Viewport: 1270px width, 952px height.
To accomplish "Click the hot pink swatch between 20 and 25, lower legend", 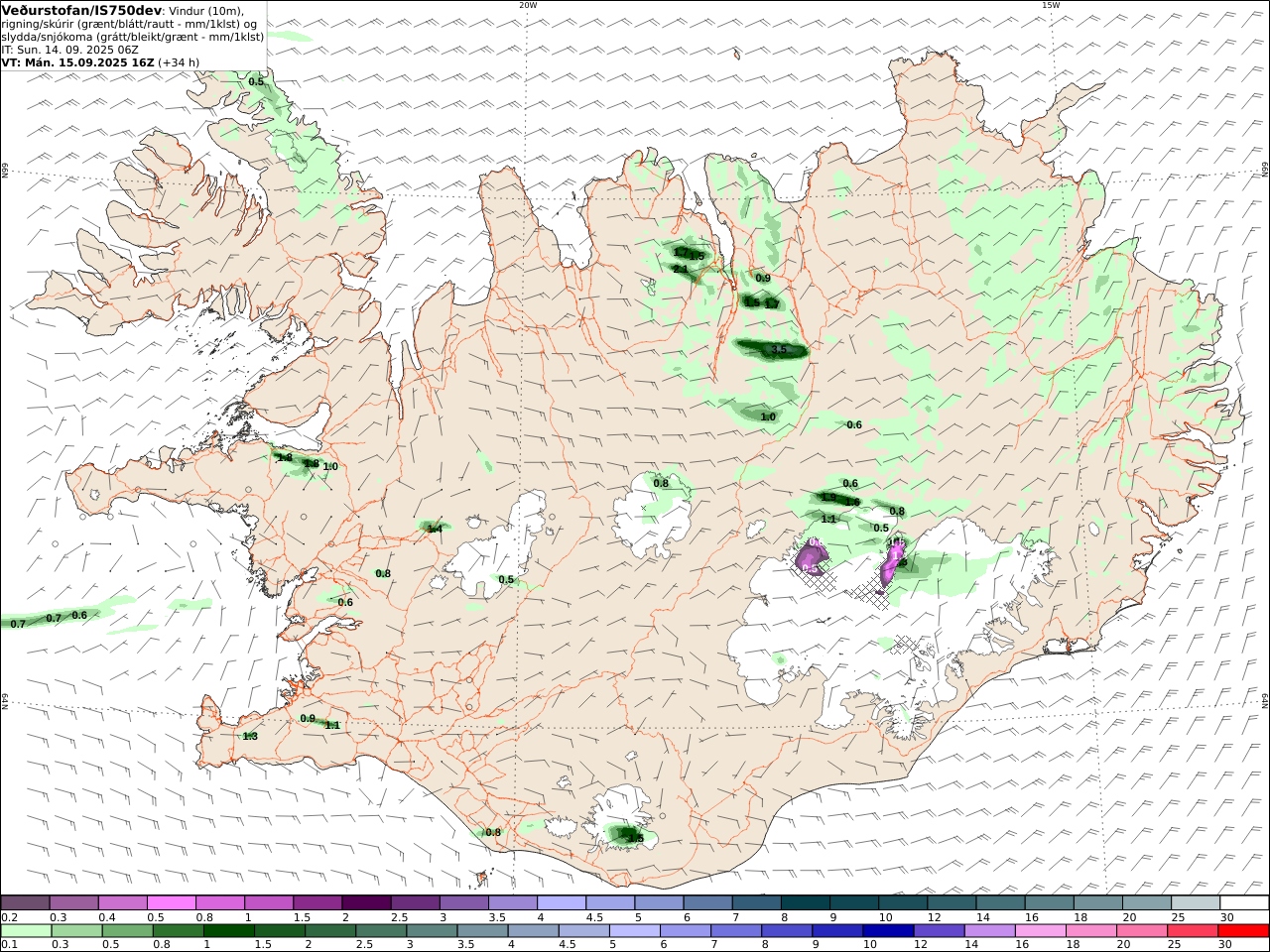I will (1141, 931).
